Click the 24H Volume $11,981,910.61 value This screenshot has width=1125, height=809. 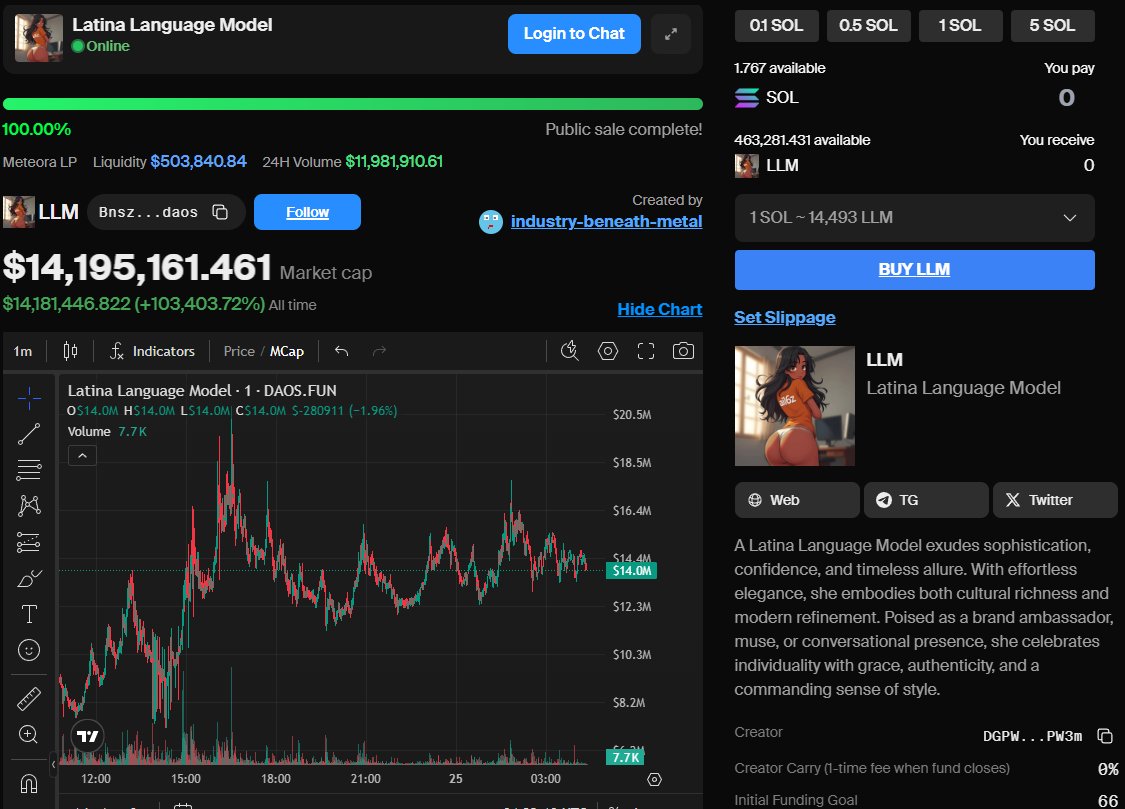(x=394, y=161)
